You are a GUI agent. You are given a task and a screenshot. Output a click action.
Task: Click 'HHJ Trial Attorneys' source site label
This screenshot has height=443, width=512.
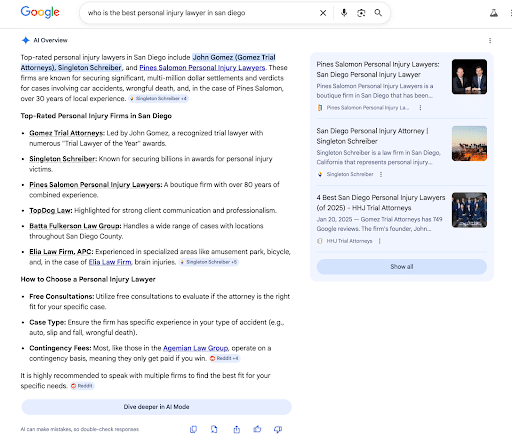point(349,241)
